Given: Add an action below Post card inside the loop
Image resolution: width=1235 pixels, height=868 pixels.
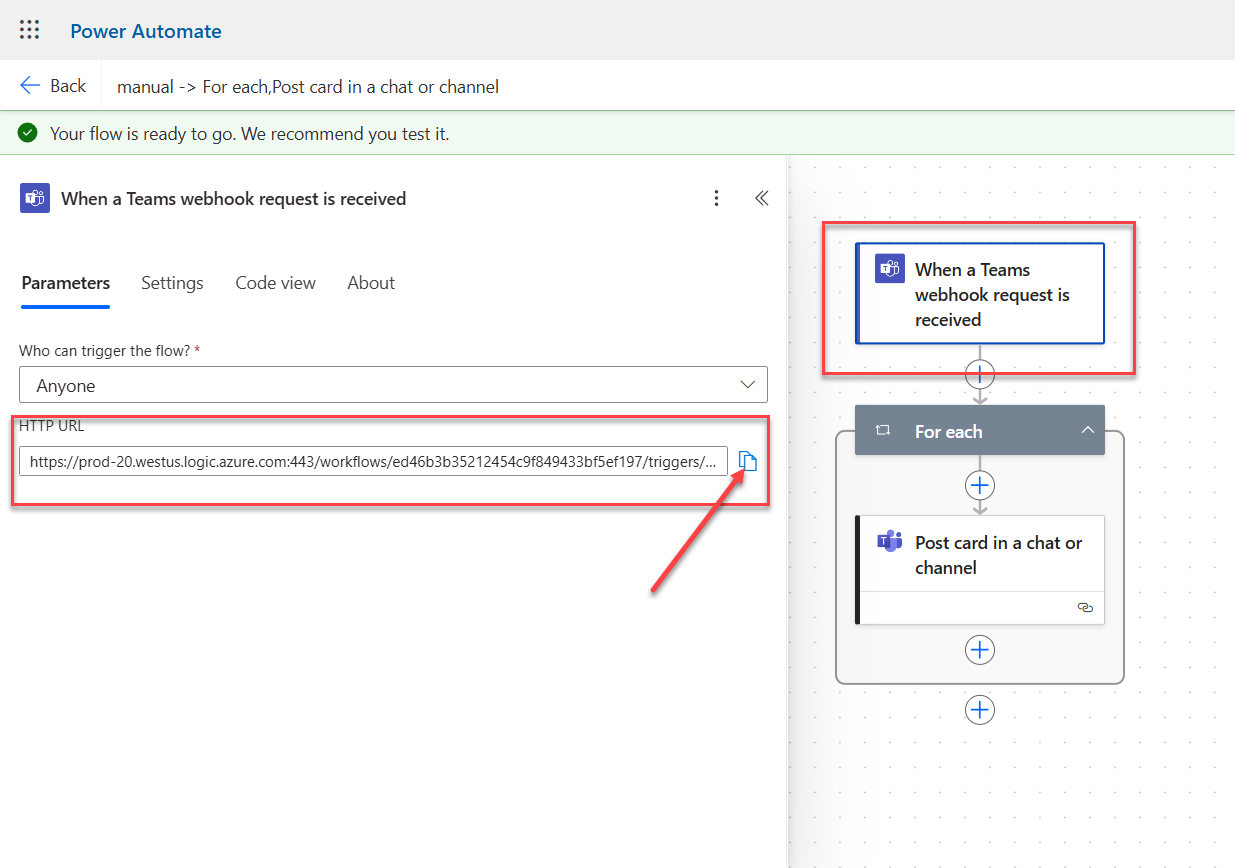Looking at the screenshot, I should [980, 650].
